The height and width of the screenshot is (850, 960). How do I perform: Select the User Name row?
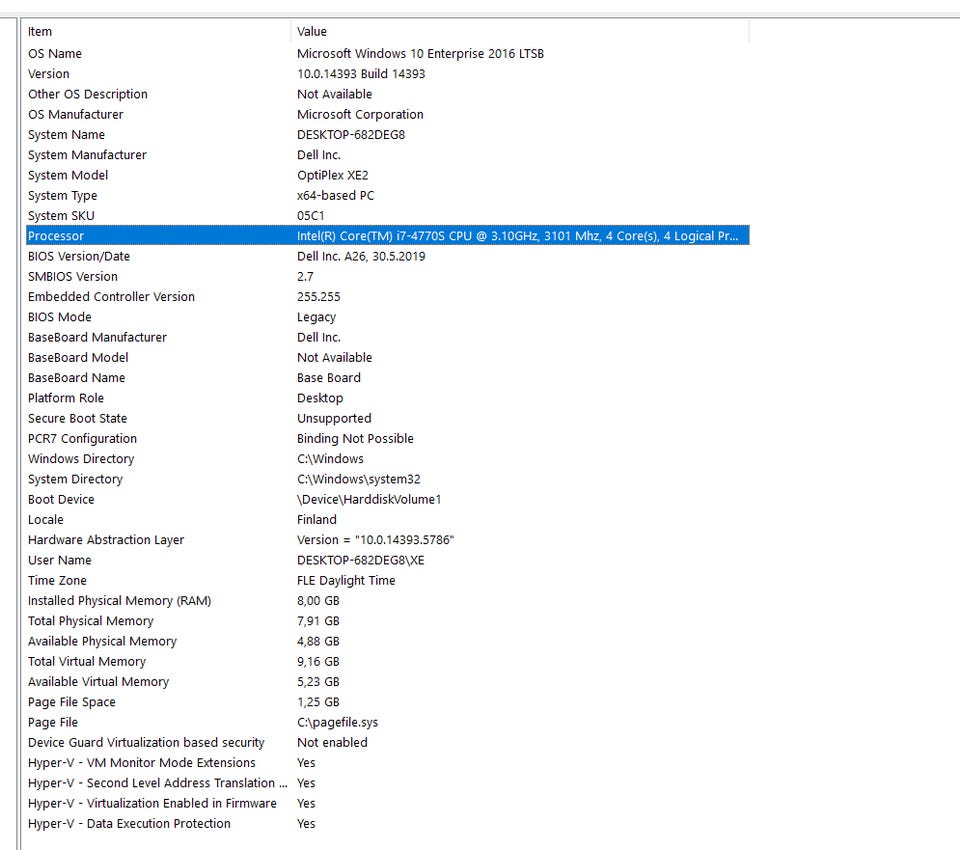(x=388, y=560)
